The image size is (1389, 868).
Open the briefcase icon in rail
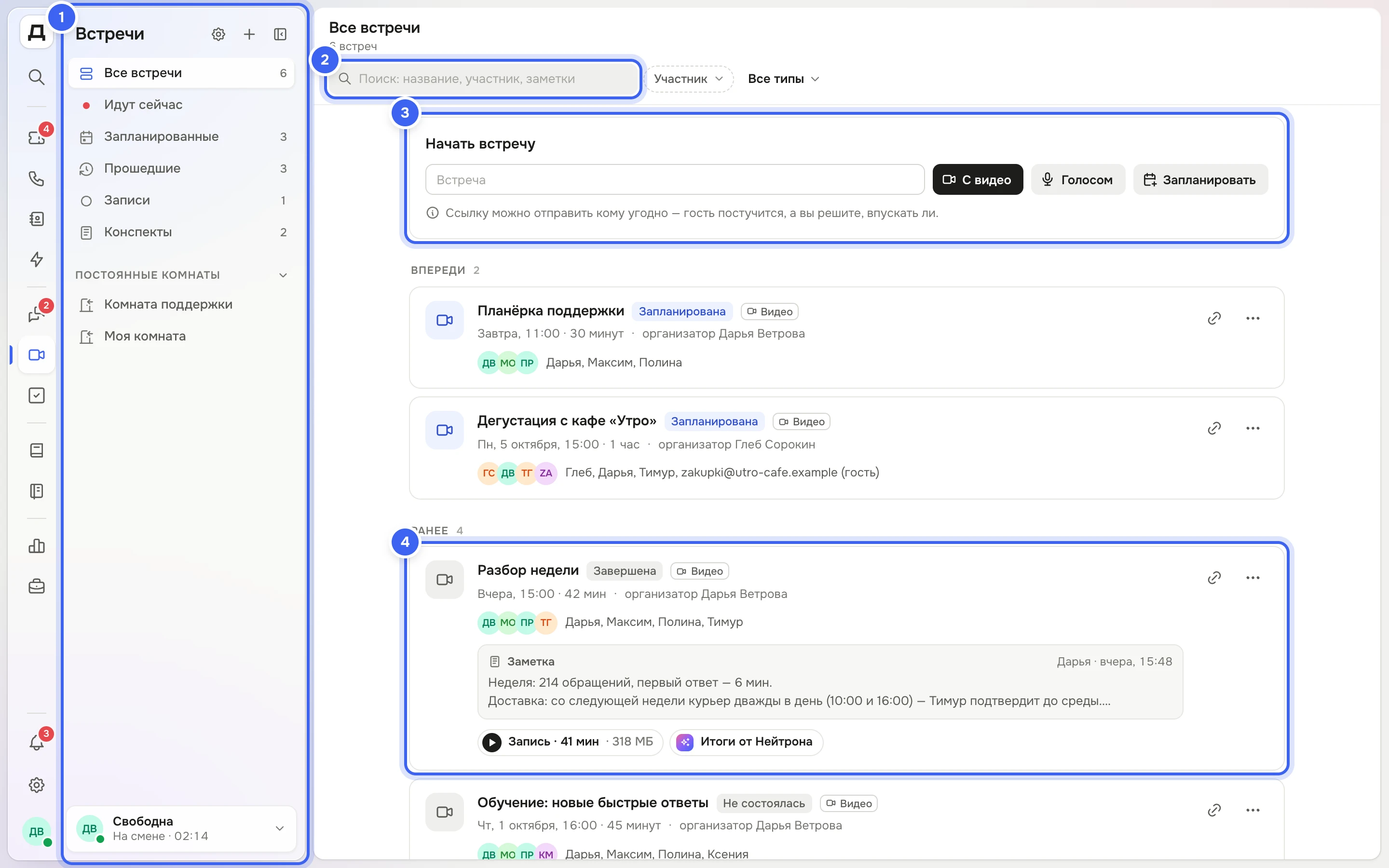click(x=37, y=586)
